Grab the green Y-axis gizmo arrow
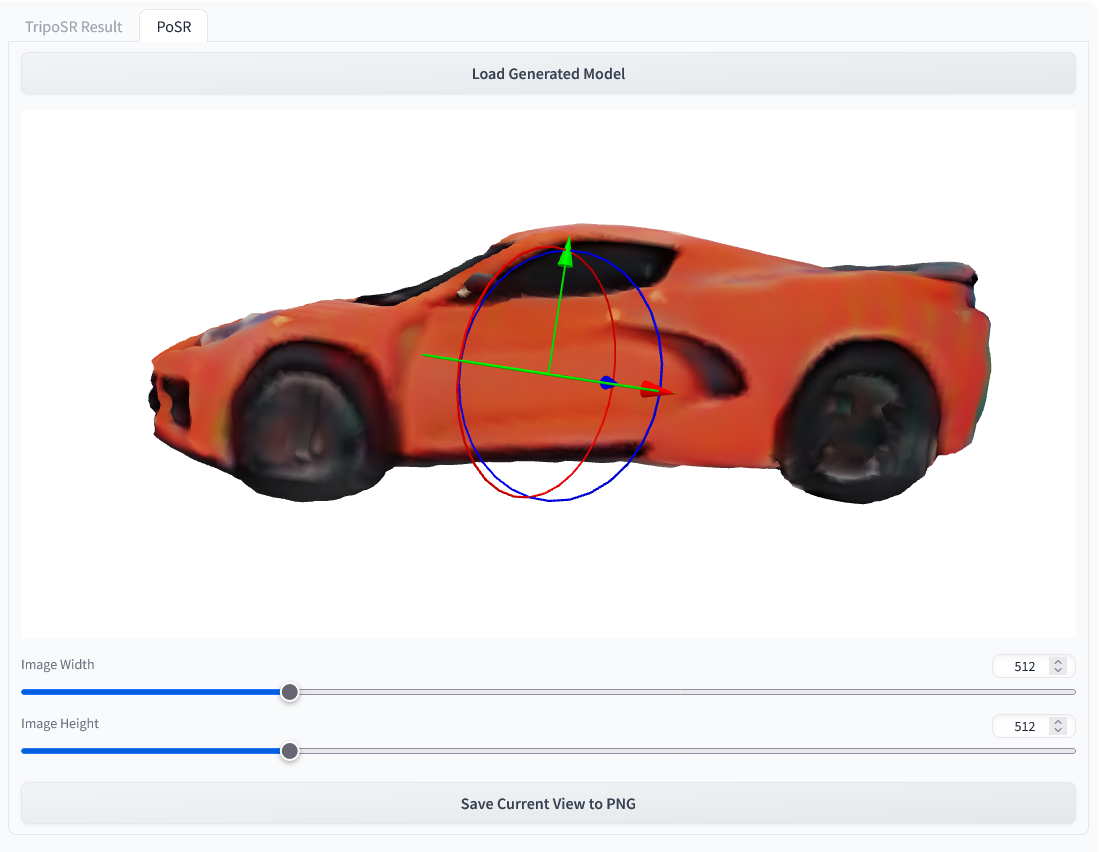 pos(566,253)
